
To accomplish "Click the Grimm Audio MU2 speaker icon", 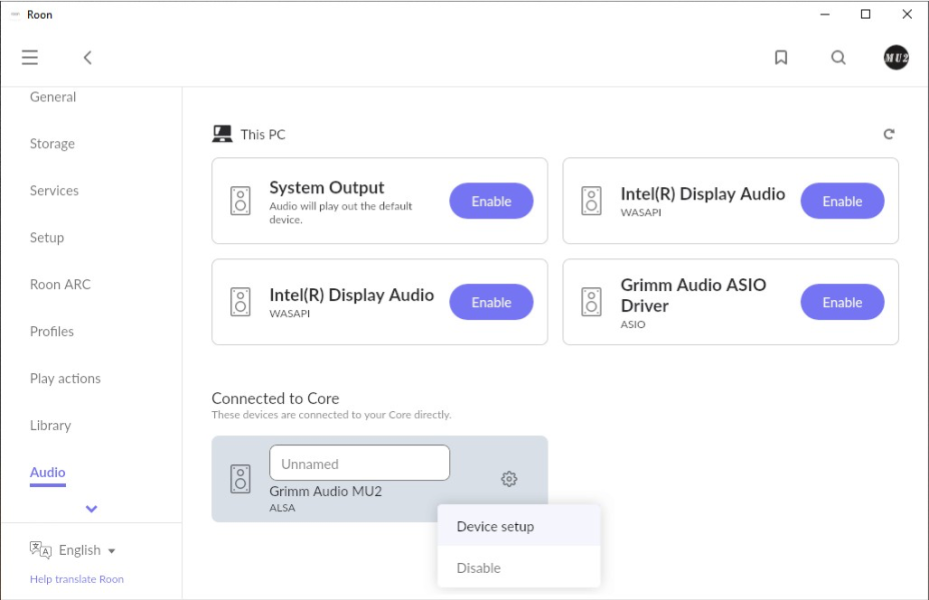I will (x=241, y=479).
